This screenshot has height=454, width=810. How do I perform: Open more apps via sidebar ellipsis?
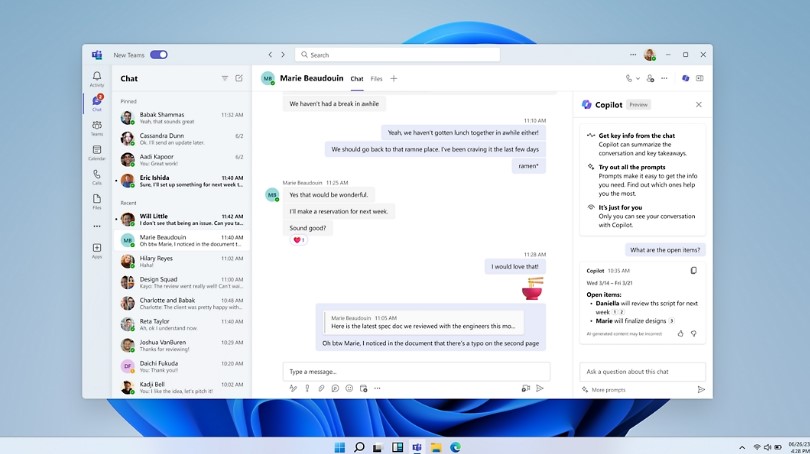click(x=97, y=226)
